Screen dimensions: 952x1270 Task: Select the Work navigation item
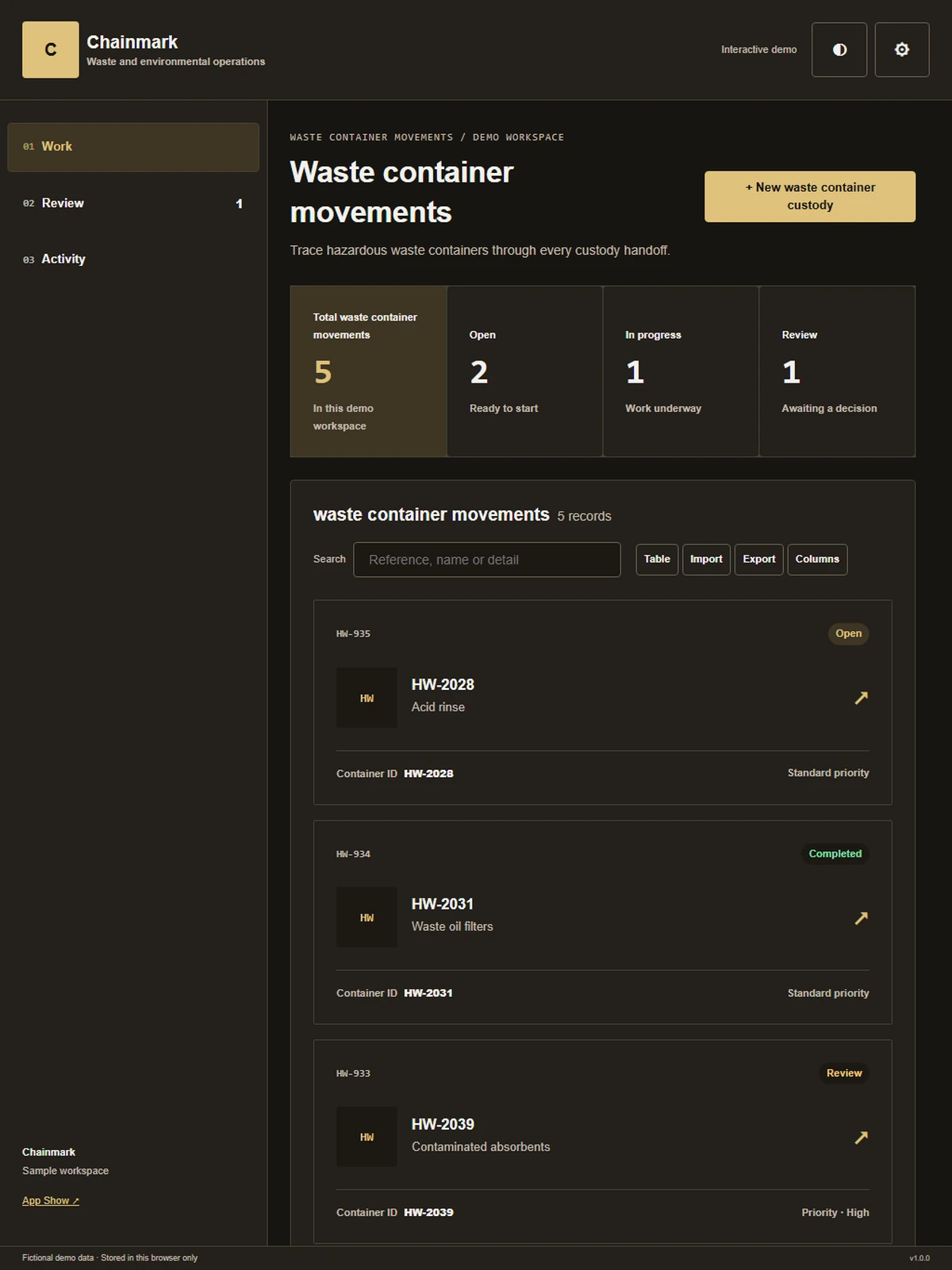coord(133,147)
